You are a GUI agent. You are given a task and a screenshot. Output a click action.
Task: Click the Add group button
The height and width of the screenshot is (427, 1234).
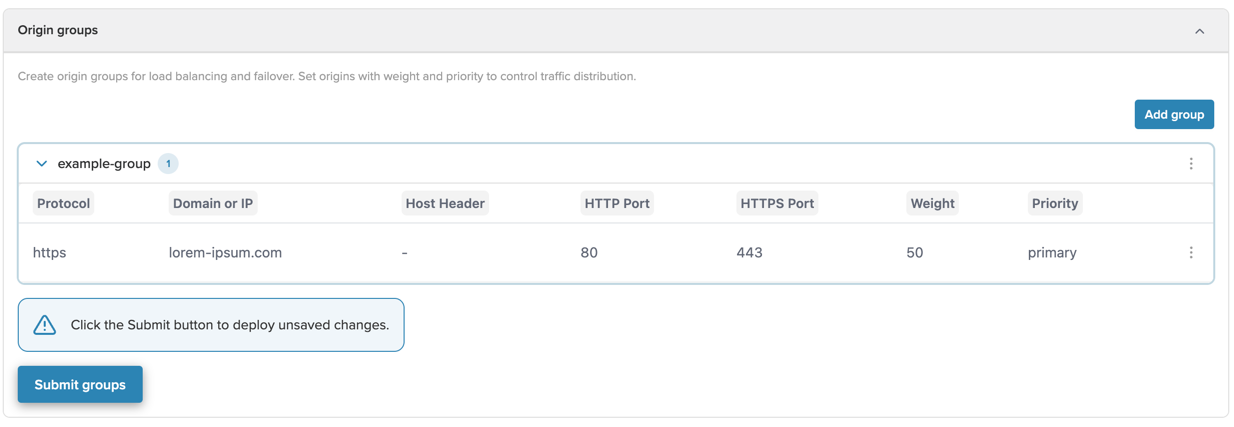(1173, 114)
